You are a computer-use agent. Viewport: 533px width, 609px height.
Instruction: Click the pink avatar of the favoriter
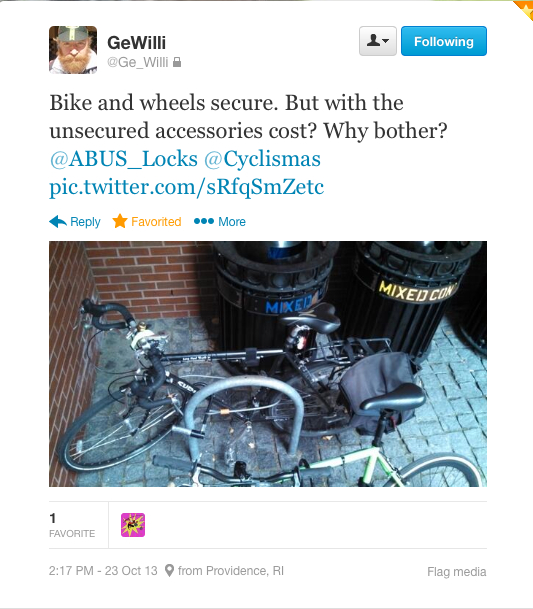pyautogui.click(x=133, y=525)
